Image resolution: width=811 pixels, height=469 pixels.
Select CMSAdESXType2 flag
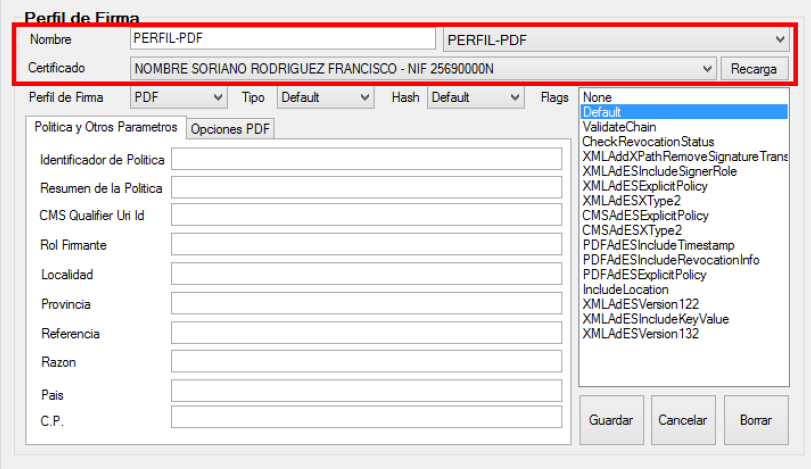click(684, 230)
